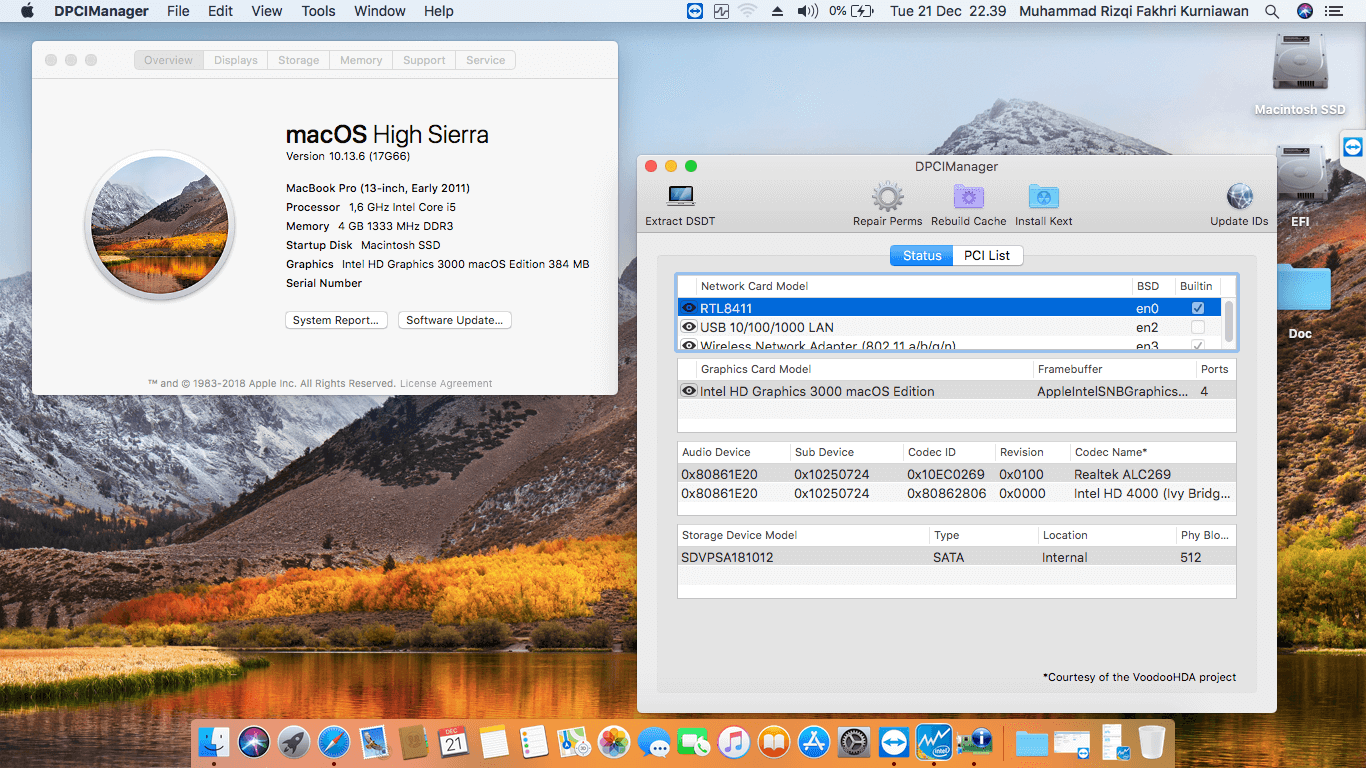Open Spotlight search in menu bar
The height and width of the screenshot is (768, 1366).
point(1271,11)
